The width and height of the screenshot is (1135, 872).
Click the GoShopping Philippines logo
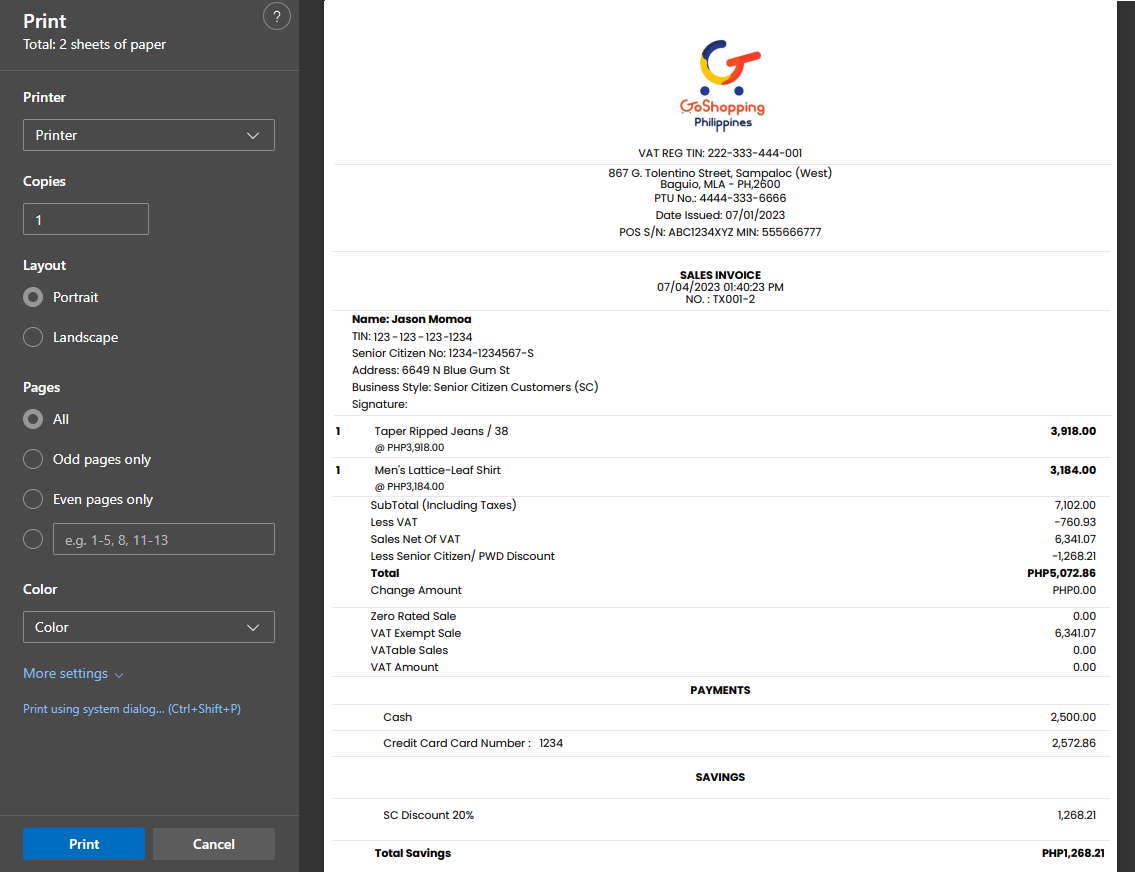[x=721, y=84]
